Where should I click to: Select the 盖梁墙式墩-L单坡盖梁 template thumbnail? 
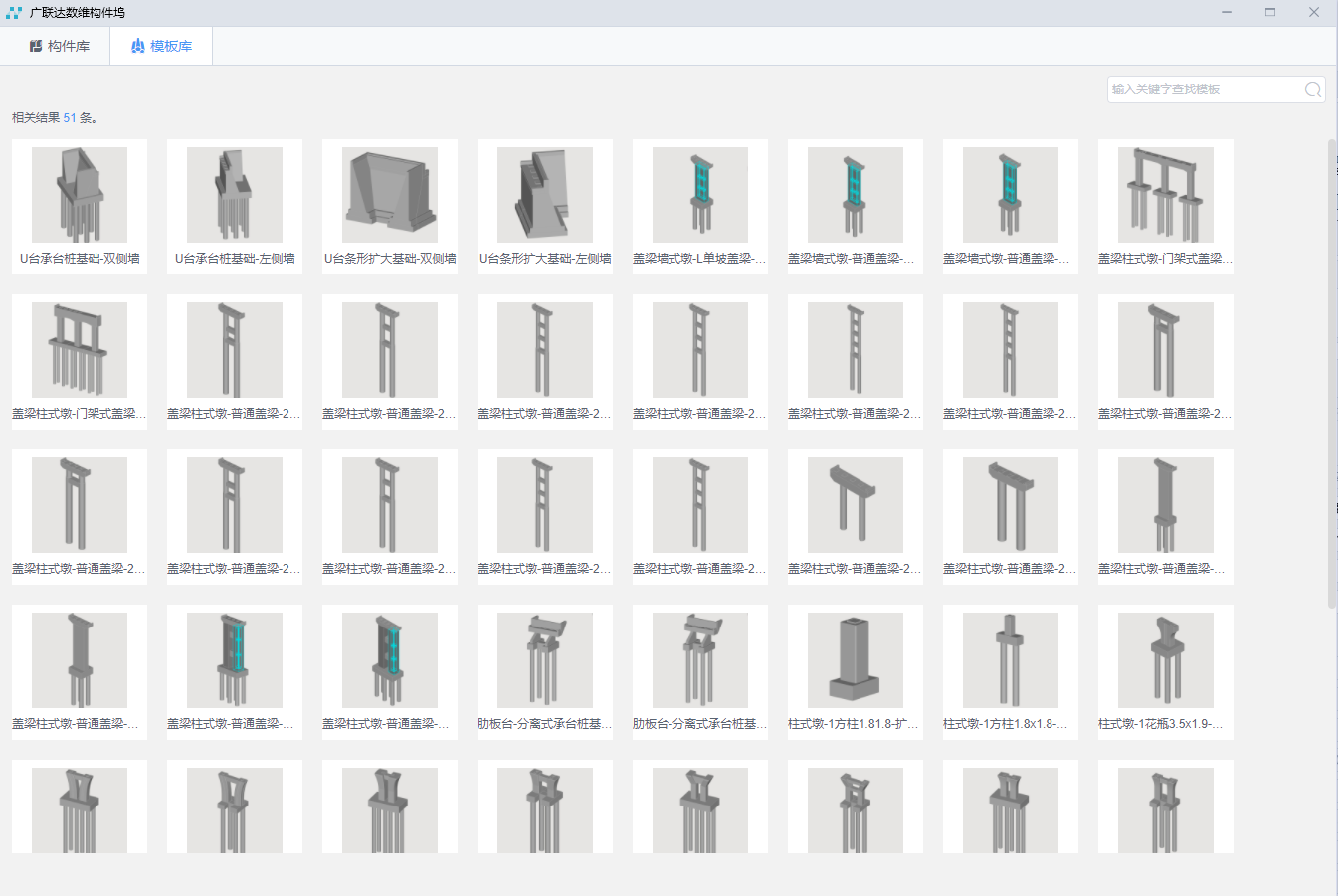[x=700, y=195]
